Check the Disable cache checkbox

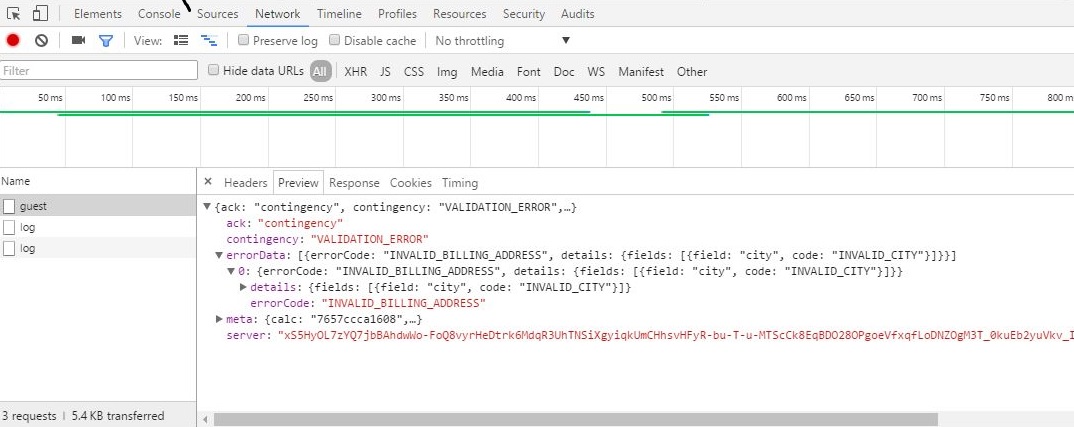335,41
